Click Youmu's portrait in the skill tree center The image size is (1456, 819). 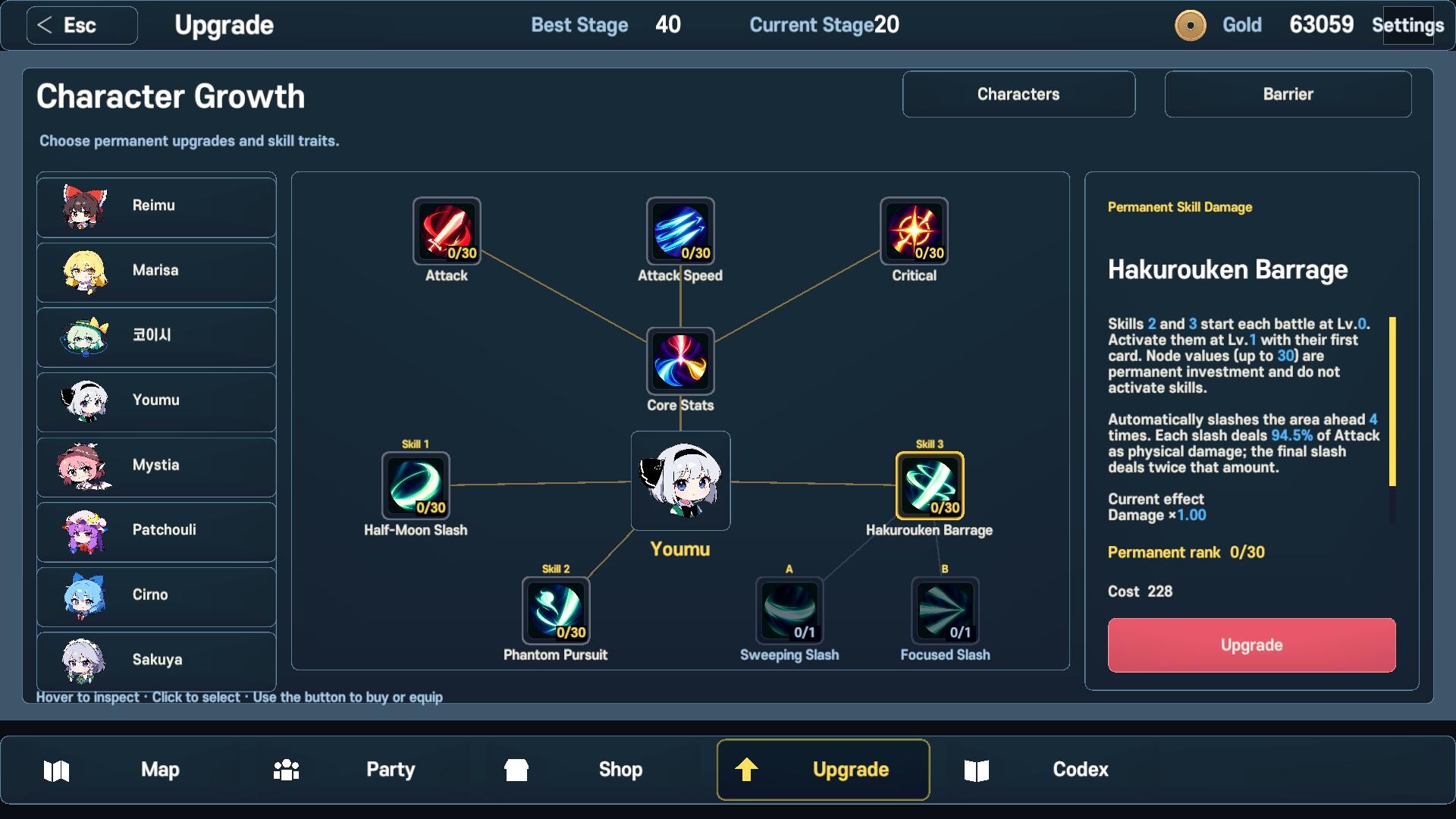(680, 481)
